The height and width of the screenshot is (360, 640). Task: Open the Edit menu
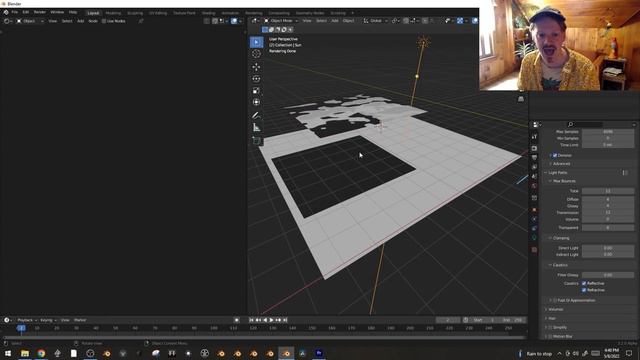[x=26, y=13]
